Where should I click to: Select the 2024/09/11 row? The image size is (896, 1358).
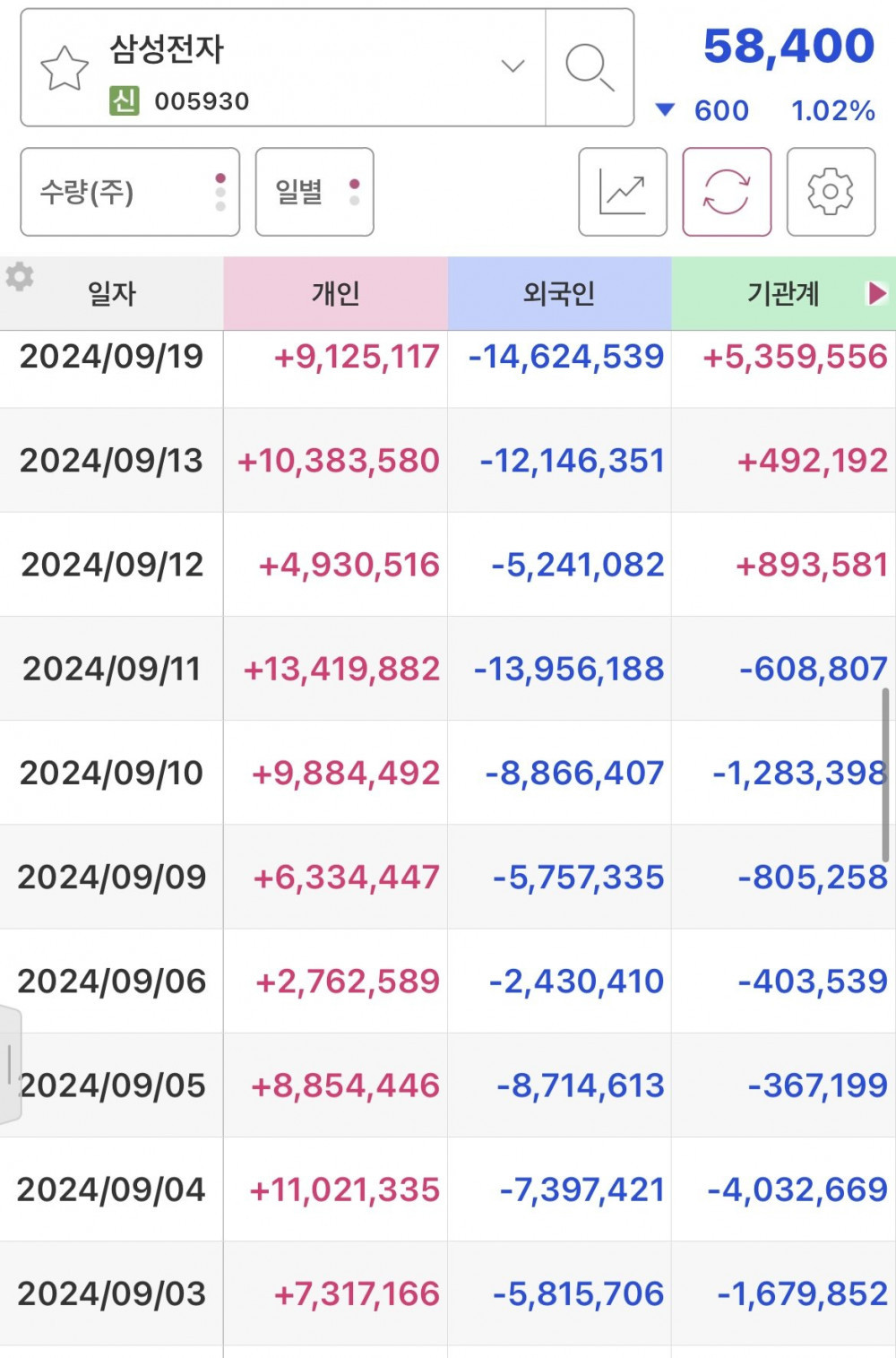click(x=448, y=669)
